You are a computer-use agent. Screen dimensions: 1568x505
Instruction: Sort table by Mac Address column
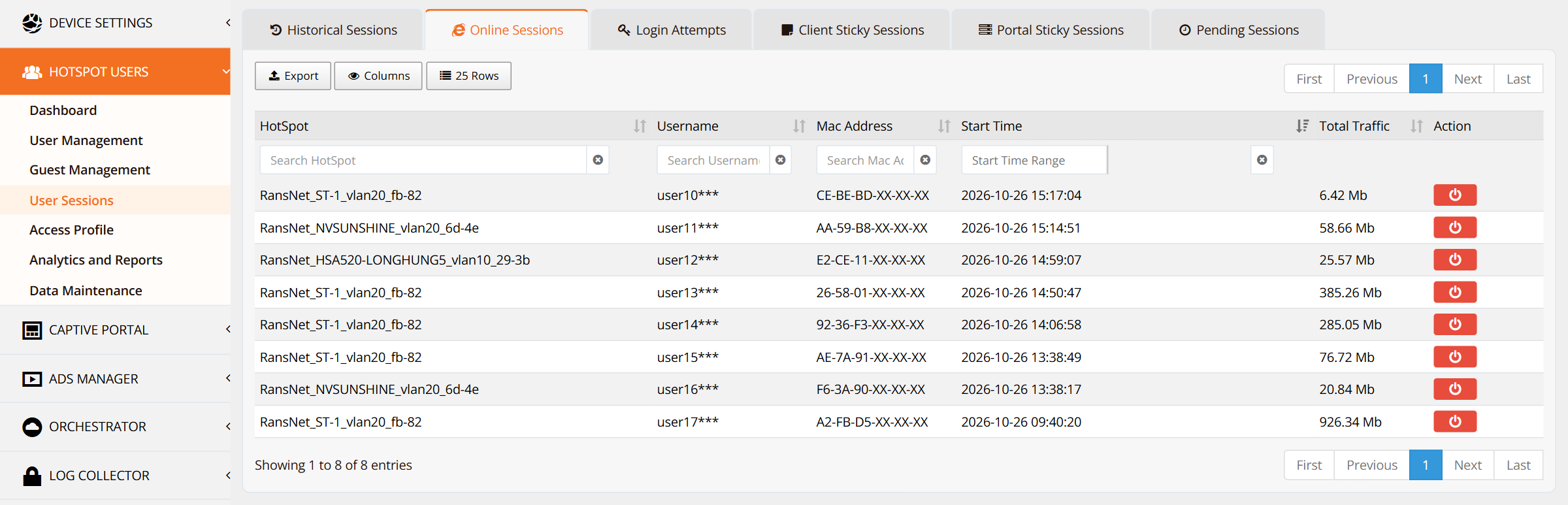point(944,126)
